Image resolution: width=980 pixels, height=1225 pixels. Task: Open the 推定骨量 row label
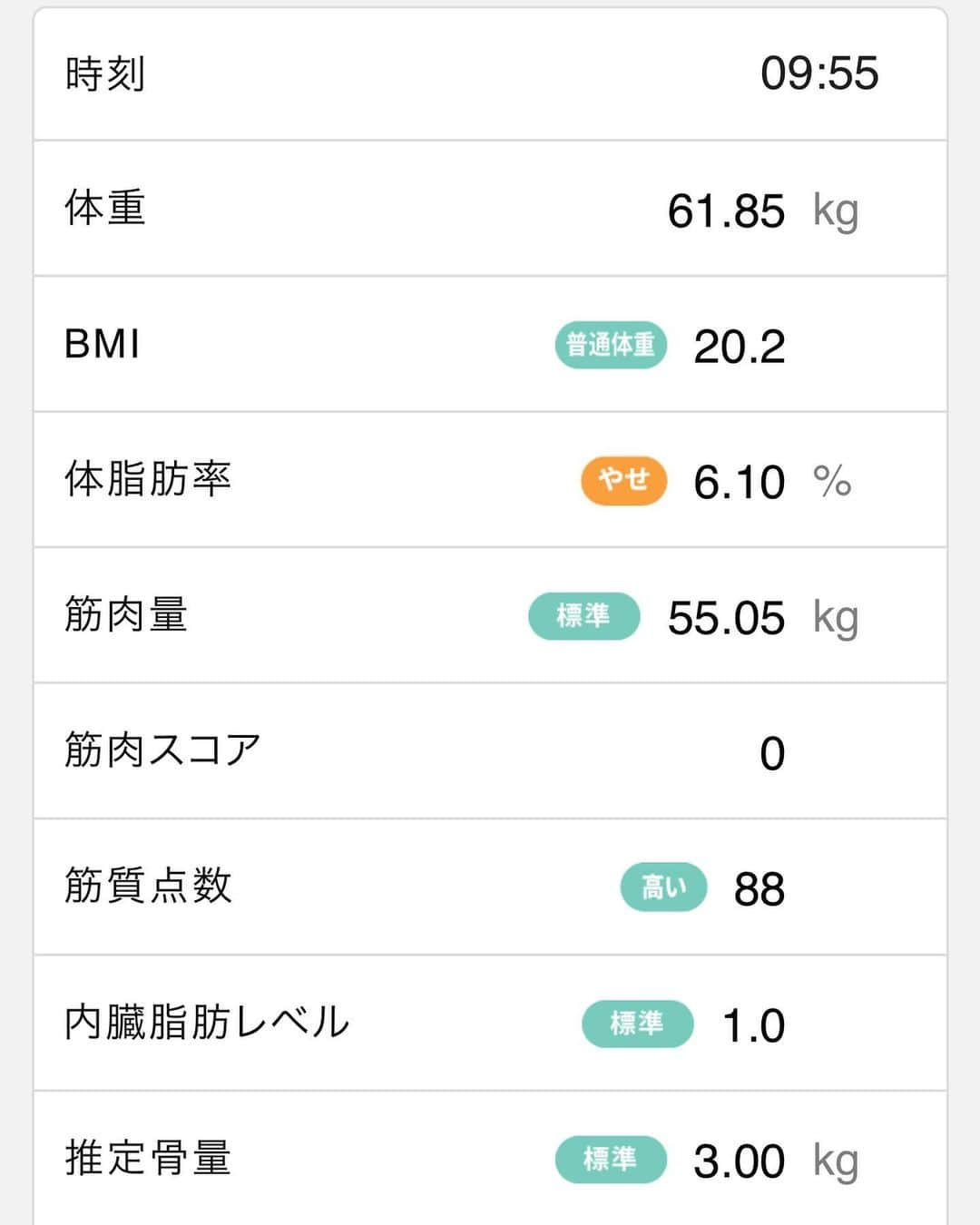pos(148,1158)
